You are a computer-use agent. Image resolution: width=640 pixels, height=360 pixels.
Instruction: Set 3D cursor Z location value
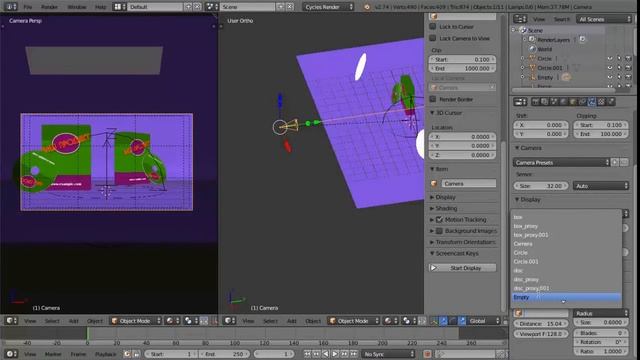point(462,155)
